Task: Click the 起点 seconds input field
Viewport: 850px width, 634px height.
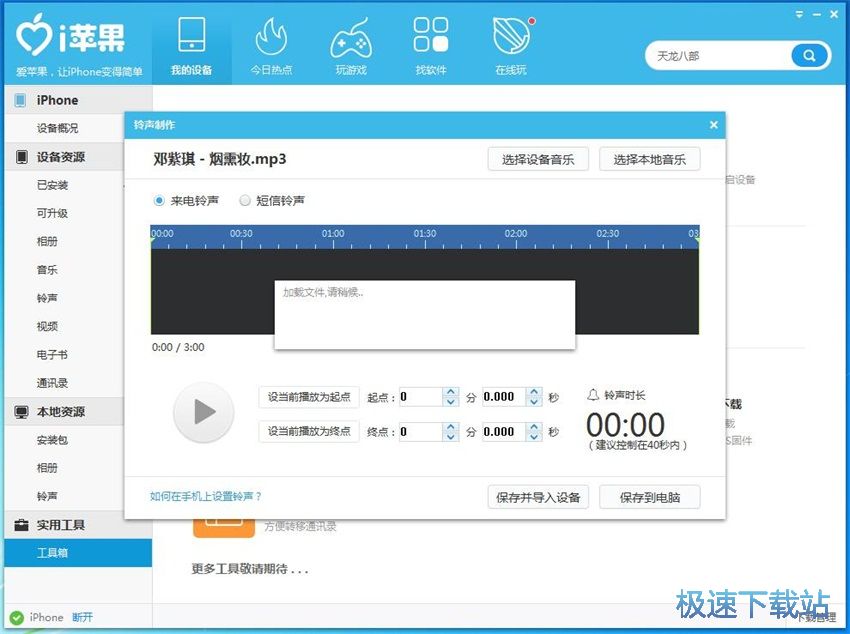Action: pos(504,397)
